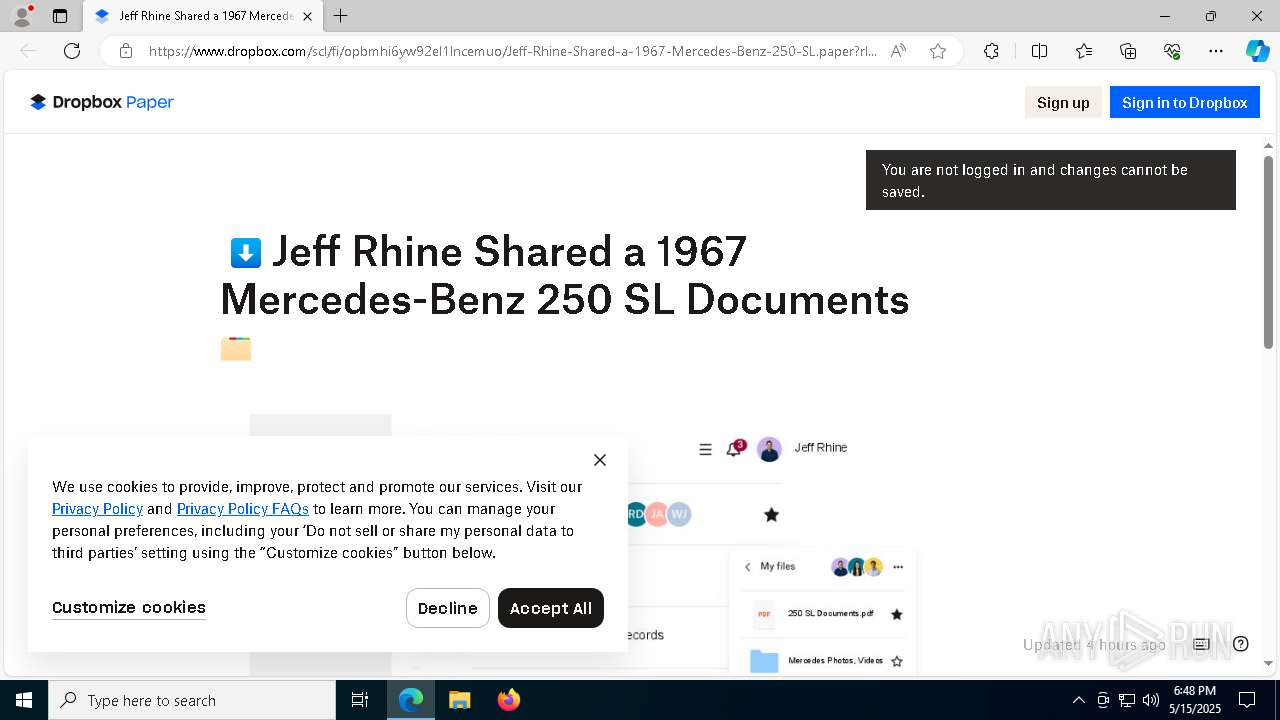Image resolution: width=1280 pixels, height=720 pixels.
Task: View site information lock icon
Action: pos(126,51)
